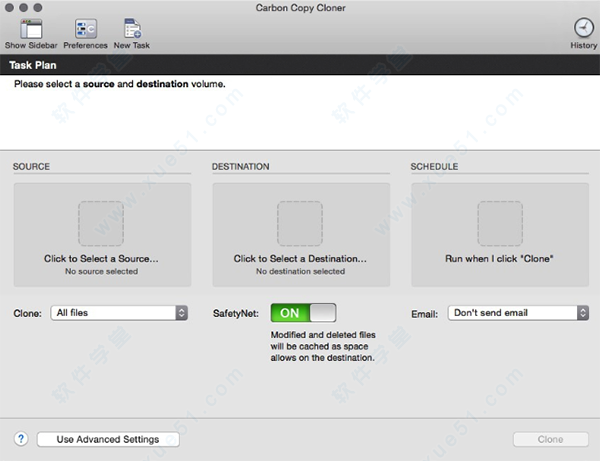
Task: Click the Clone button
Action: [x=551, y=439]
